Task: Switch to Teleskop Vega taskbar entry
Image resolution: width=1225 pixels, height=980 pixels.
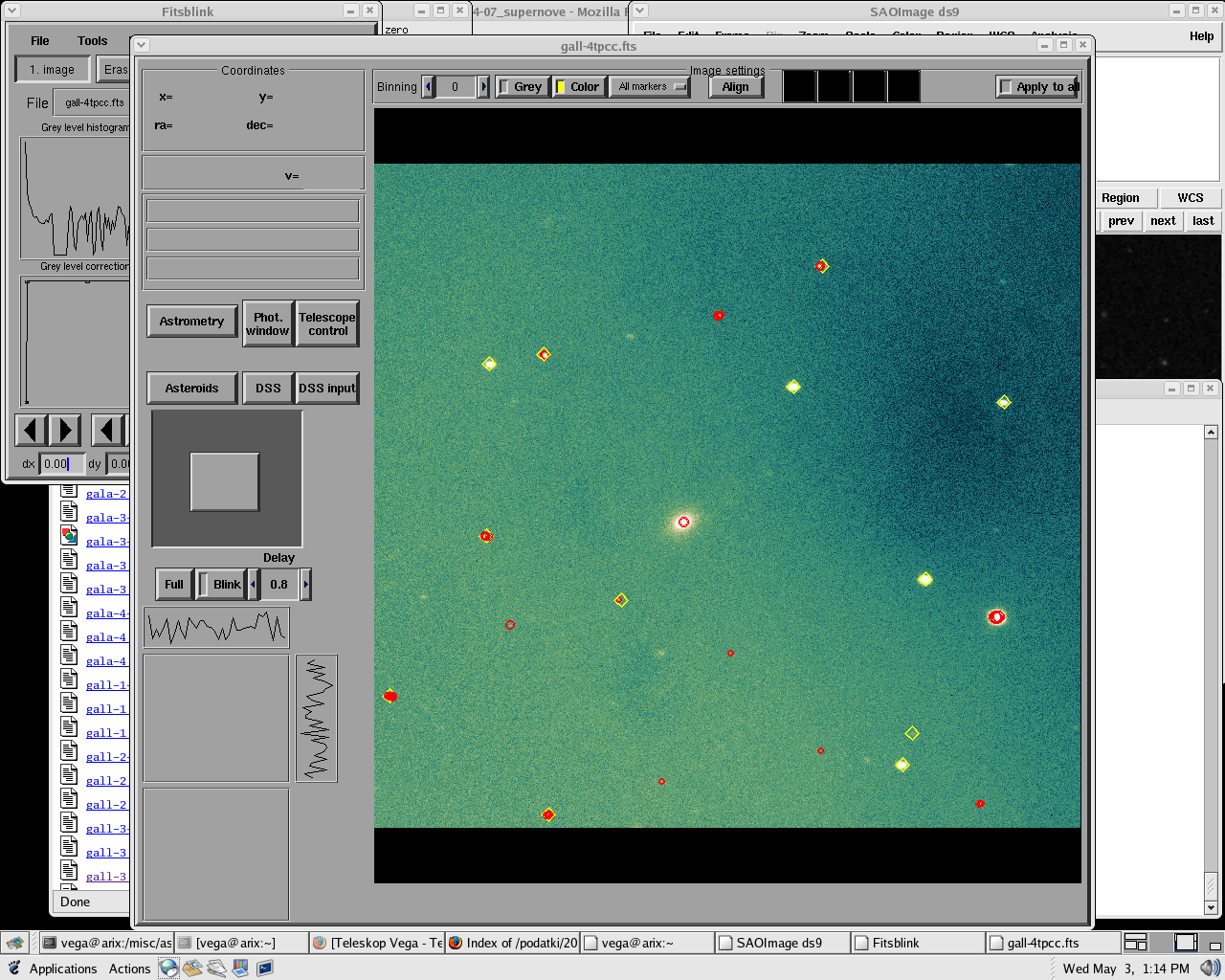Action: pyautogui.click(x=377, y=943)
